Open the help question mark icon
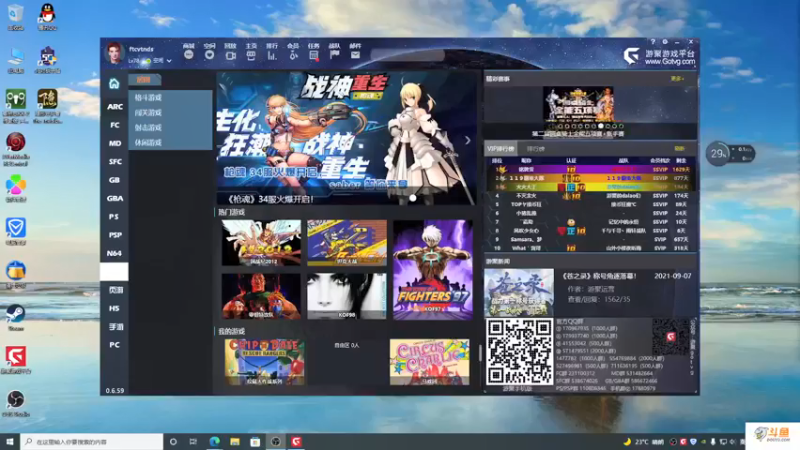The height and width of the screenshot is (450, 800). [653, 42]
